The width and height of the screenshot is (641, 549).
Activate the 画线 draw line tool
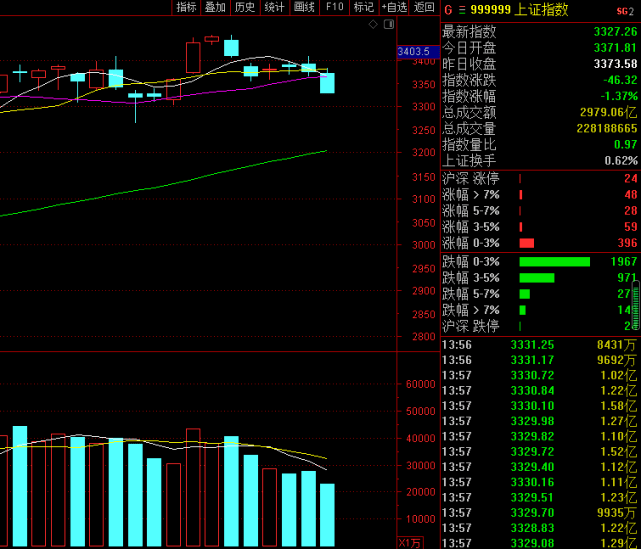pos(305,7)
